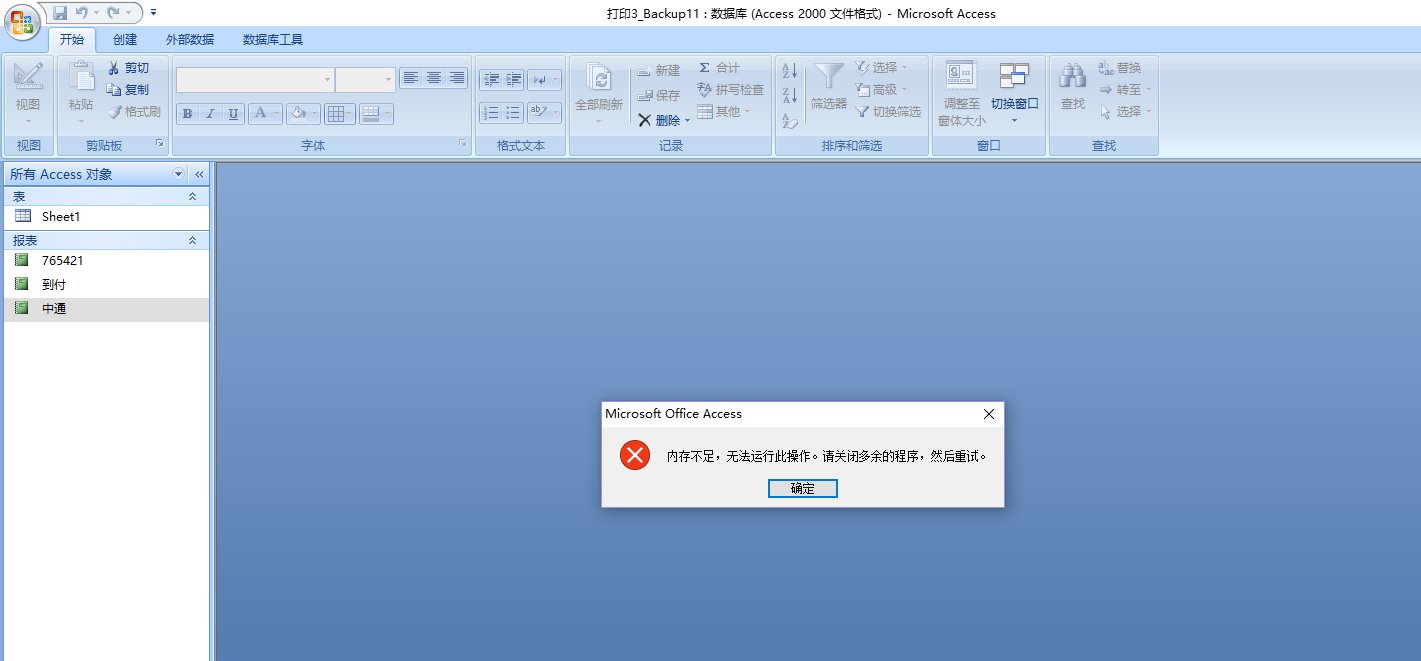
Task: Click the 粘贴 paste button
Action: [81, 92]
